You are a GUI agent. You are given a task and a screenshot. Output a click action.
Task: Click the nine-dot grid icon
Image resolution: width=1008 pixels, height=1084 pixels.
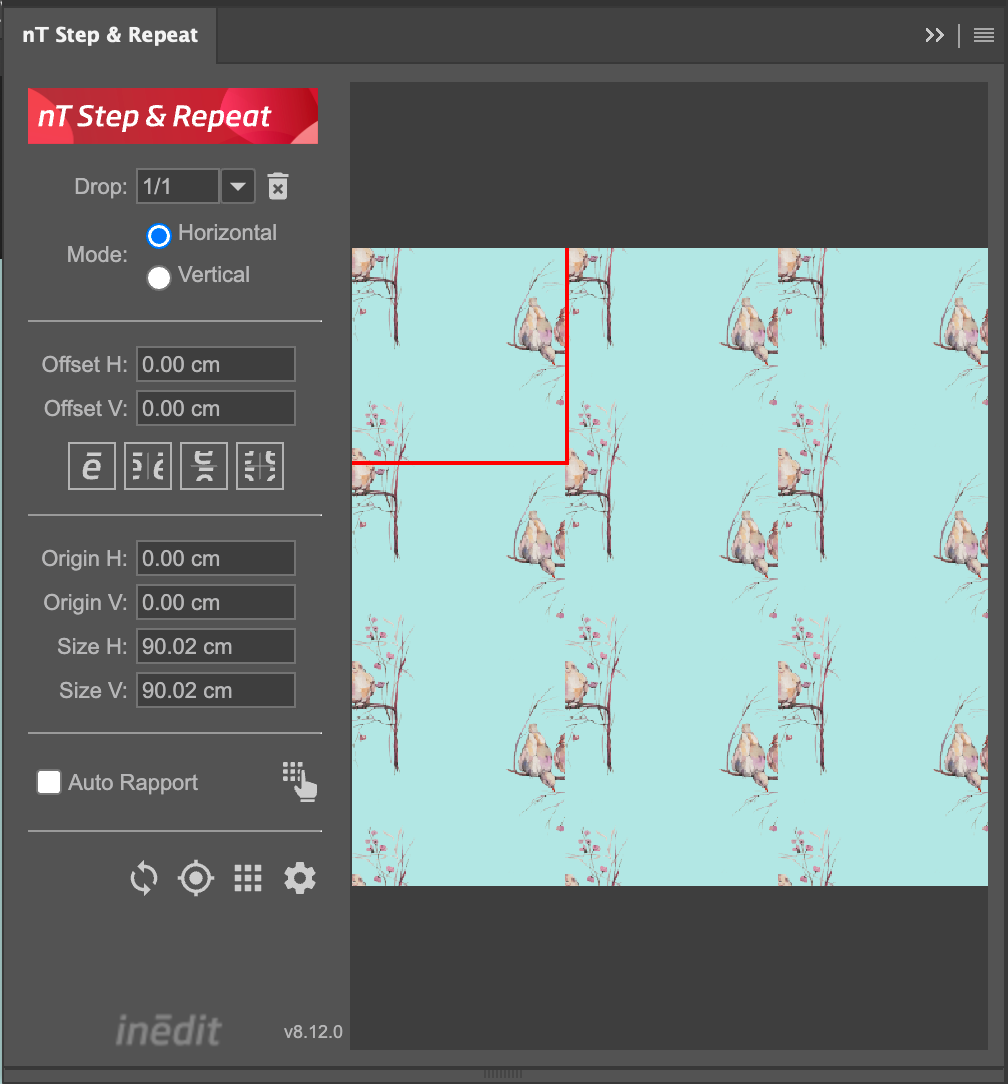click(x=248, y=879)
